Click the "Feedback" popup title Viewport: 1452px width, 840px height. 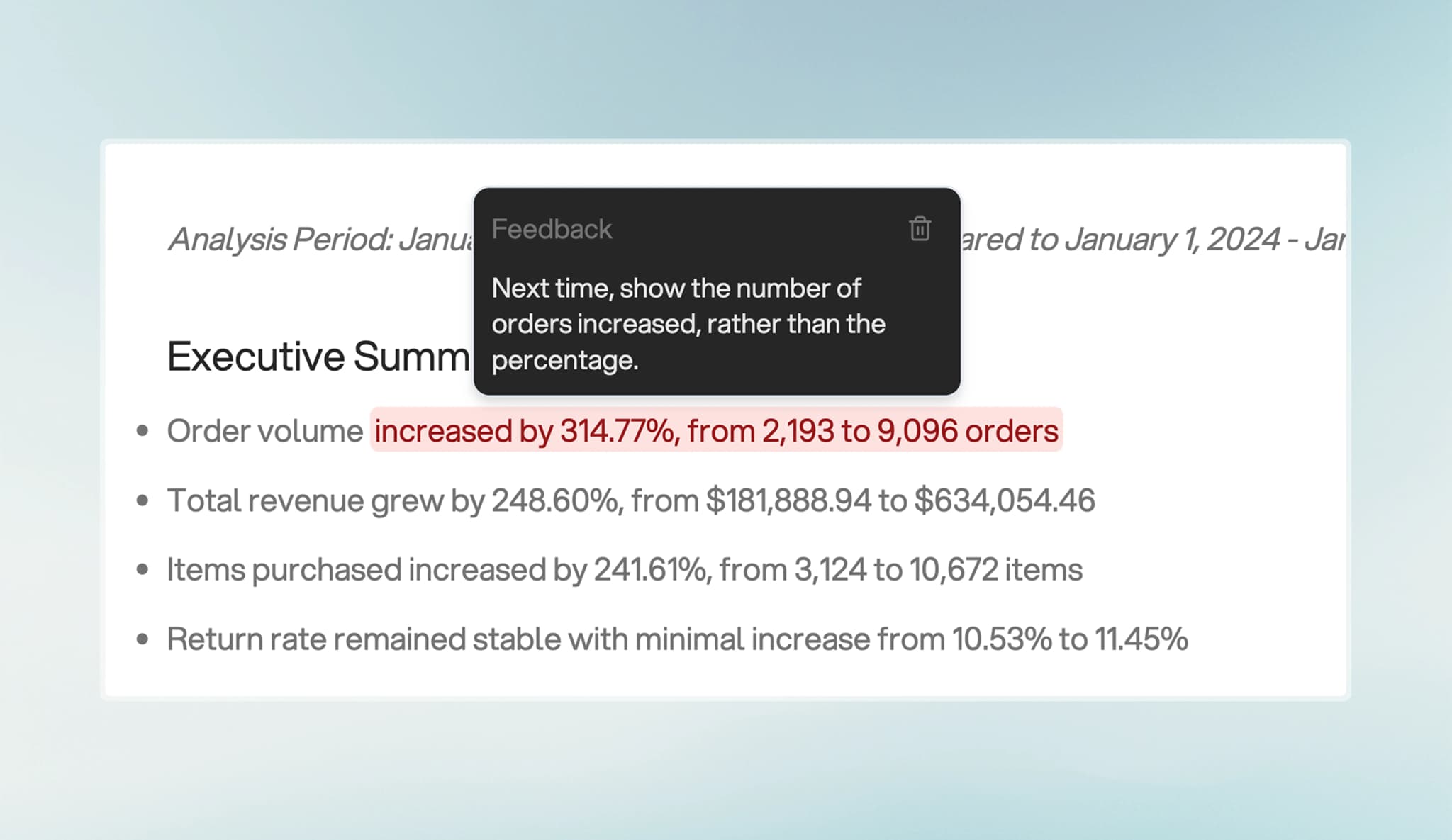click(552, 229)
